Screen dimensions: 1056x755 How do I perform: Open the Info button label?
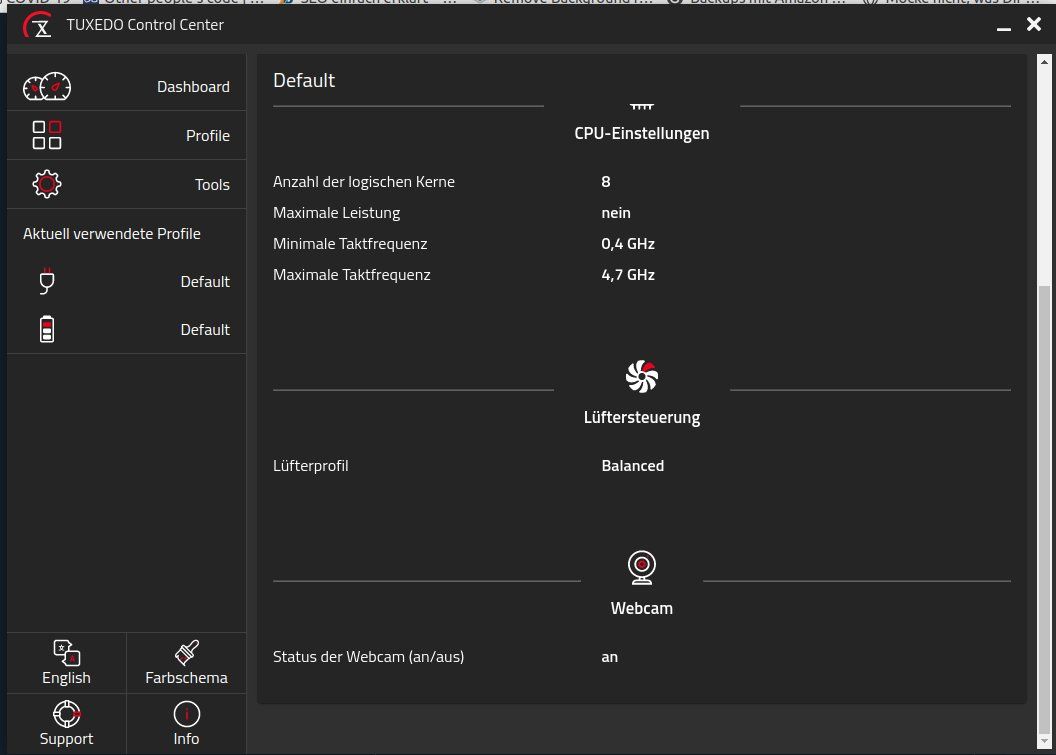pyautogui.click(x=186, y=739)
